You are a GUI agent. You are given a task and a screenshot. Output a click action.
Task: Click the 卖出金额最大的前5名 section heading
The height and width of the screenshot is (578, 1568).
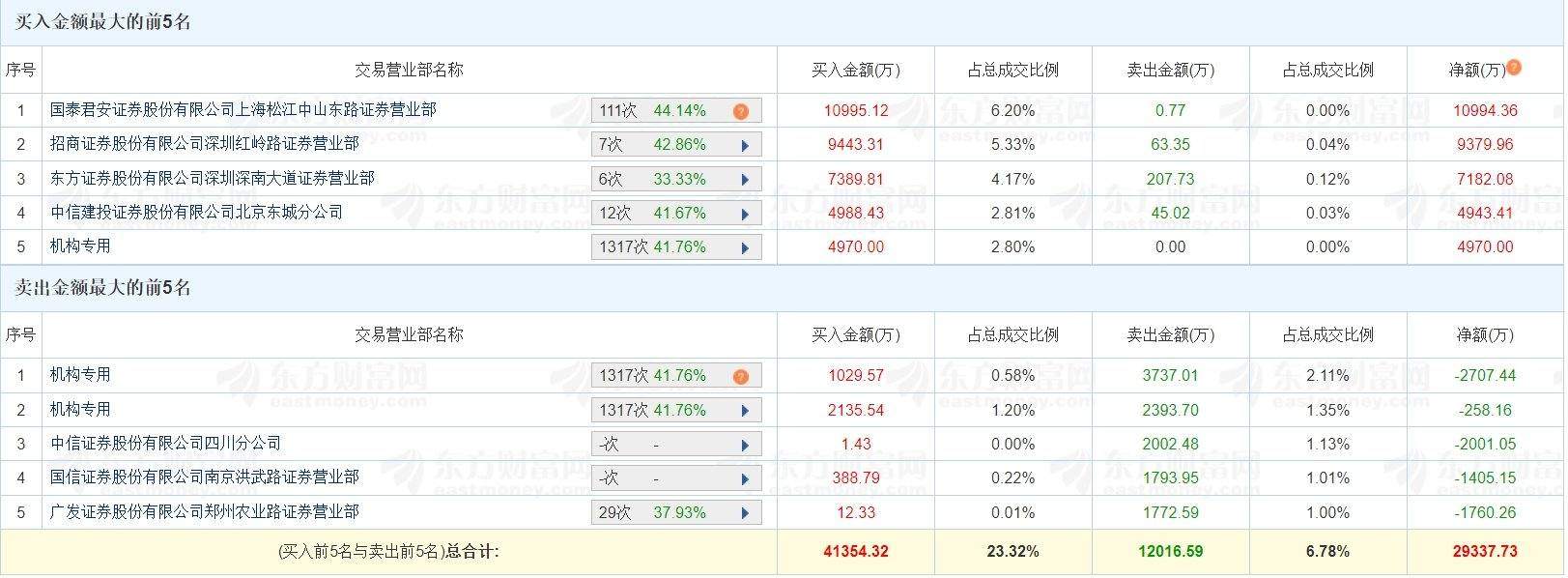(103, 288)
